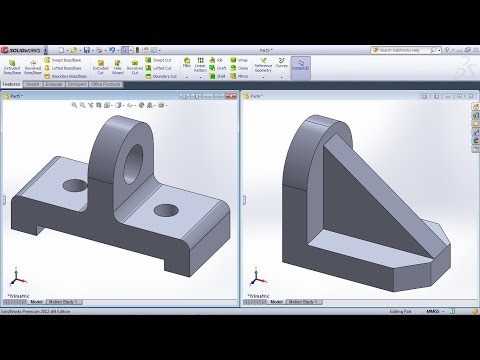Click the Save icon
480x360 pixels.
[87, 50]
